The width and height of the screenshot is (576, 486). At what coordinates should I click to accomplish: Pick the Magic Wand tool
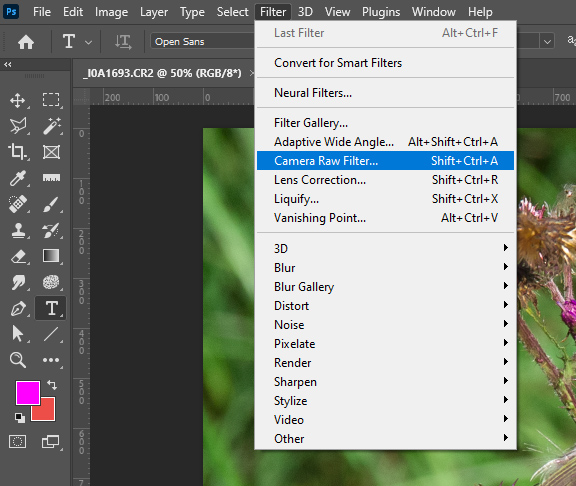(51, 126)
